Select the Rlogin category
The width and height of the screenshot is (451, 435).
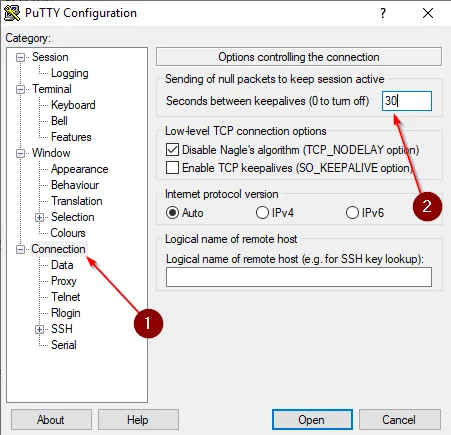coord(66,313)
